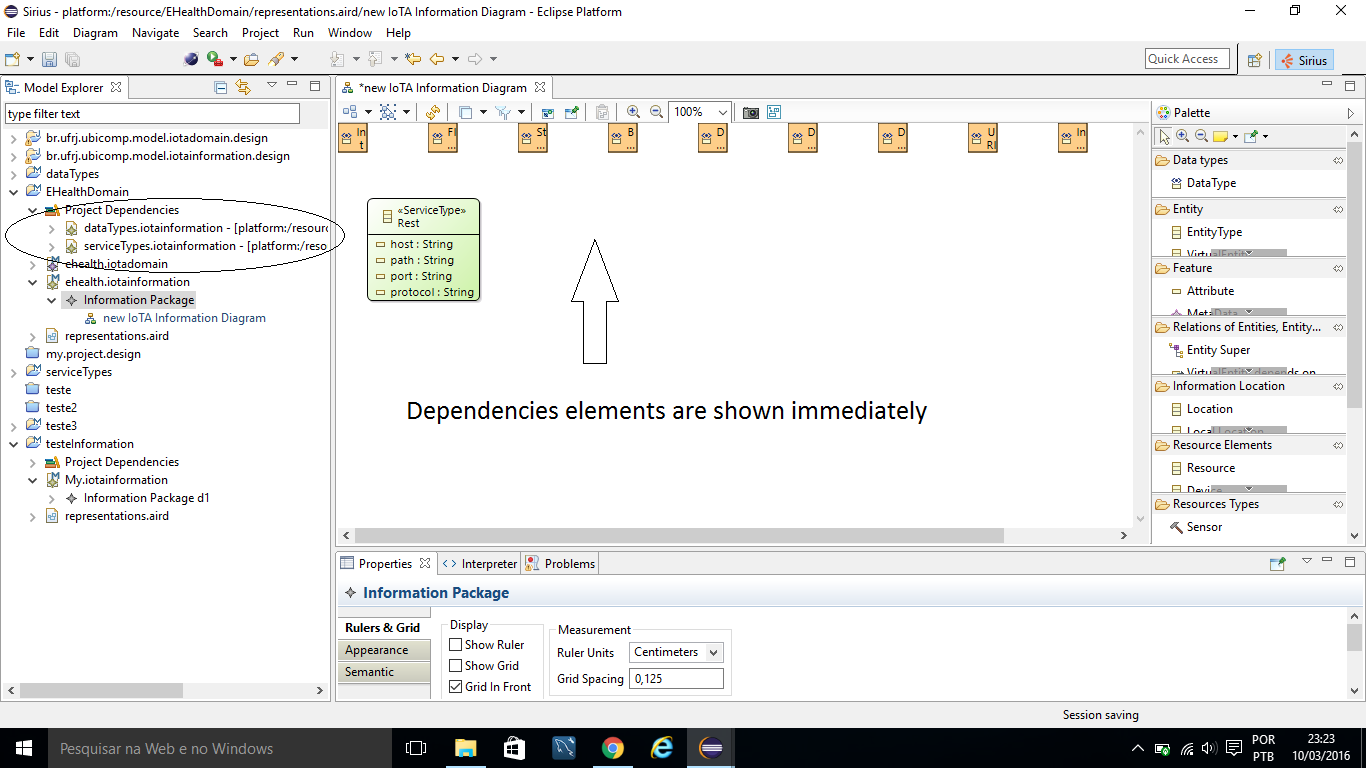Switch to the Interpreter tab
This screenshot has width=1366, height=768.
480,564
